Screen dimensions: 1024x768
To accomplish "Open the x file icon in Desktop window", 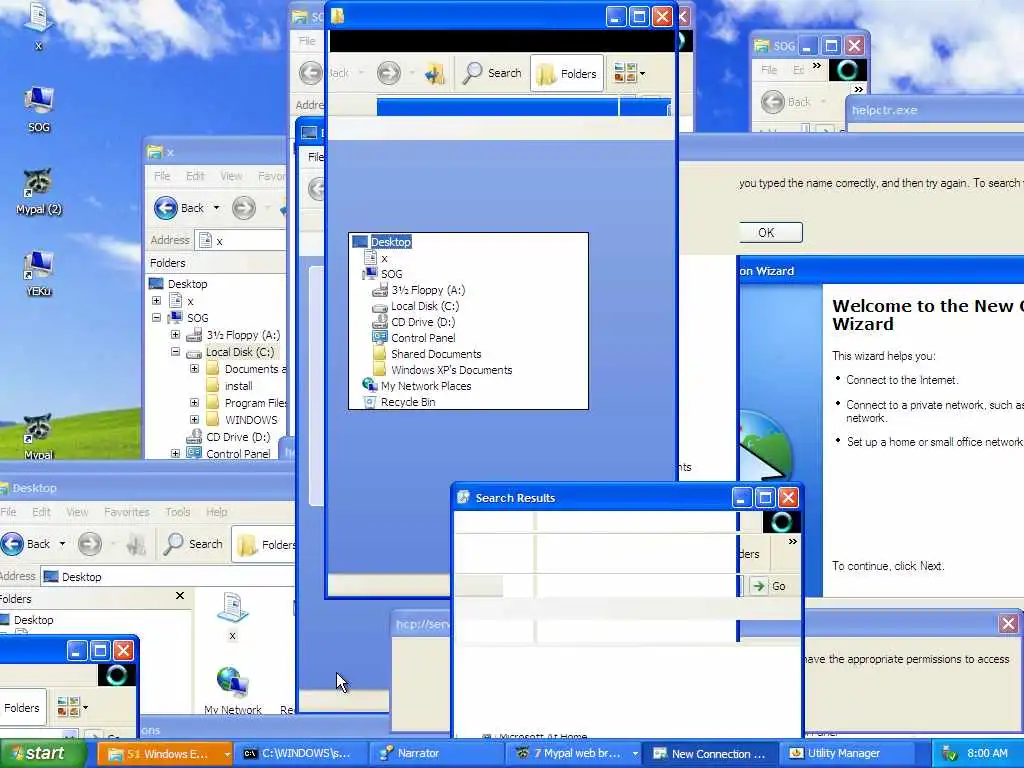I will pos(232,616).
